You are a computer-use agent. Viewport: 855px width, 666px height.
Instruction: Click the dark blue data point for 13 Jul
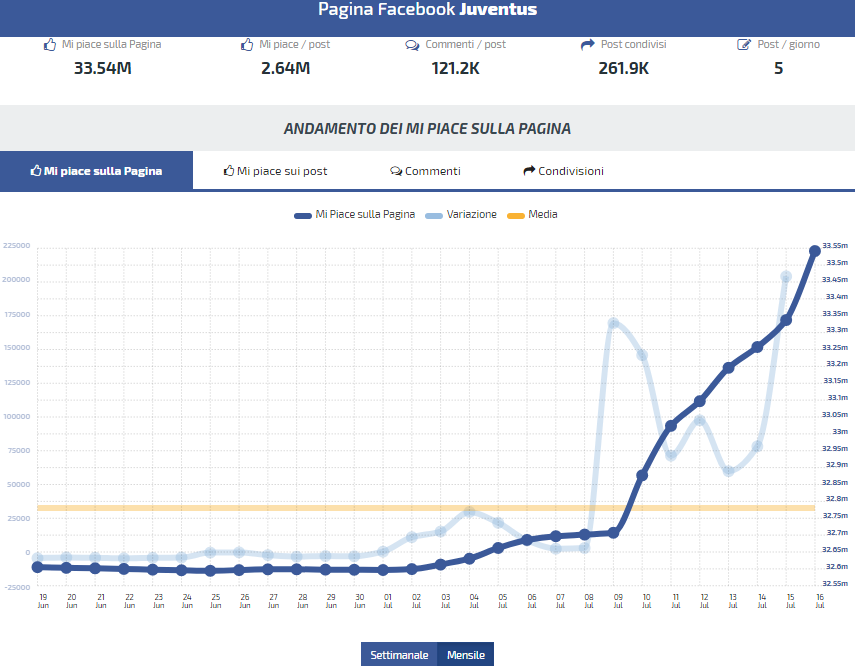728,368
